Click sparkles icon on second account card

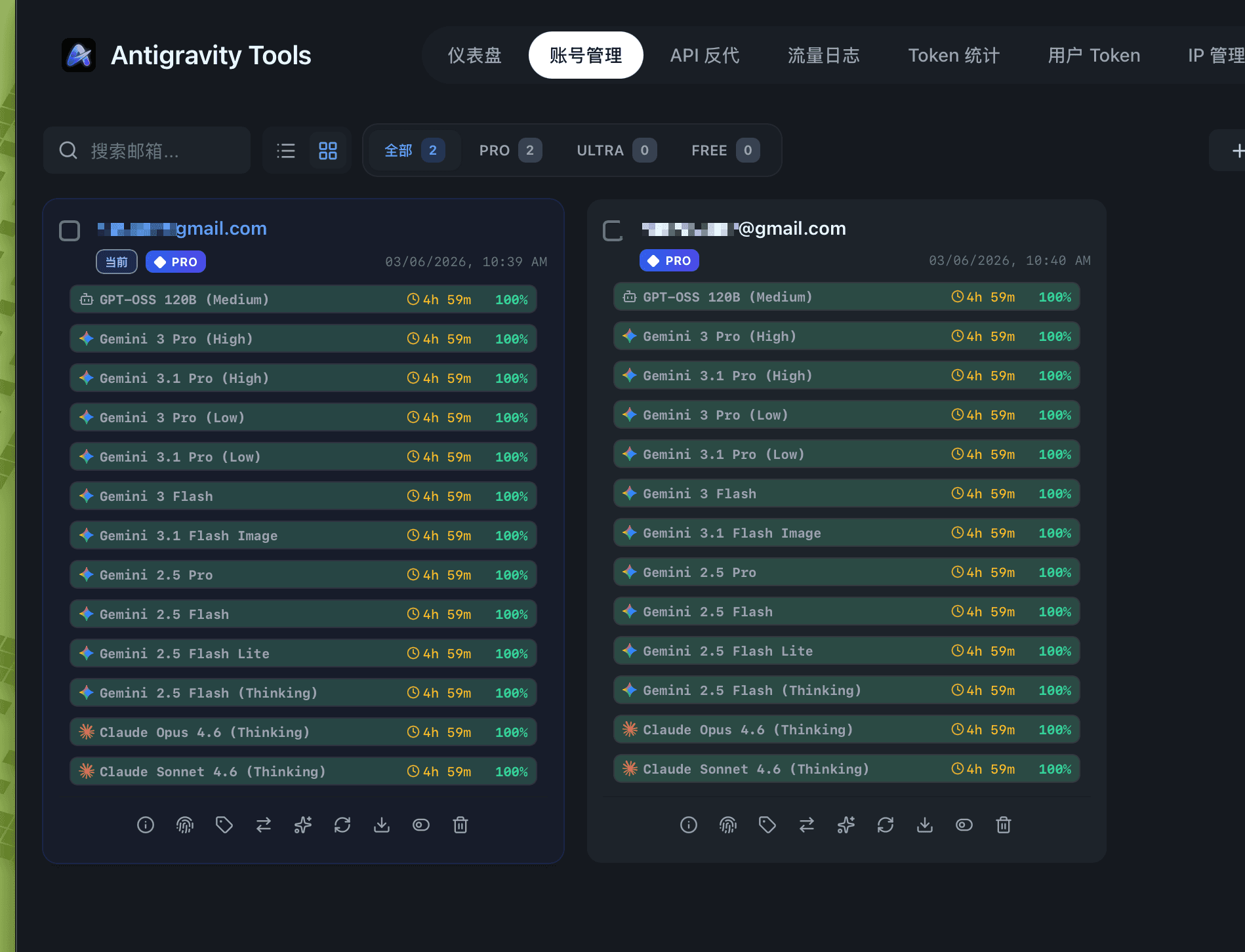(846, 825)
